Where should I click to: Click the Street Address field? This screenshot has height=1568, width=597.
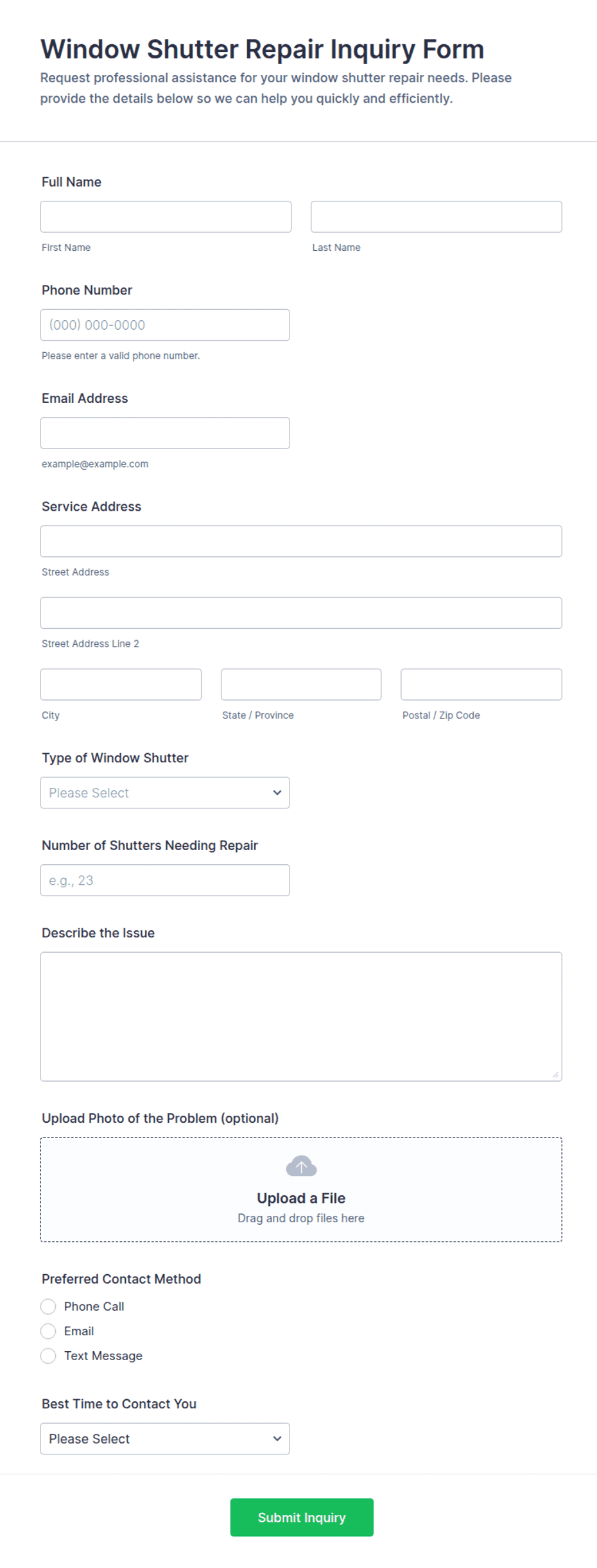coord(301,541)
